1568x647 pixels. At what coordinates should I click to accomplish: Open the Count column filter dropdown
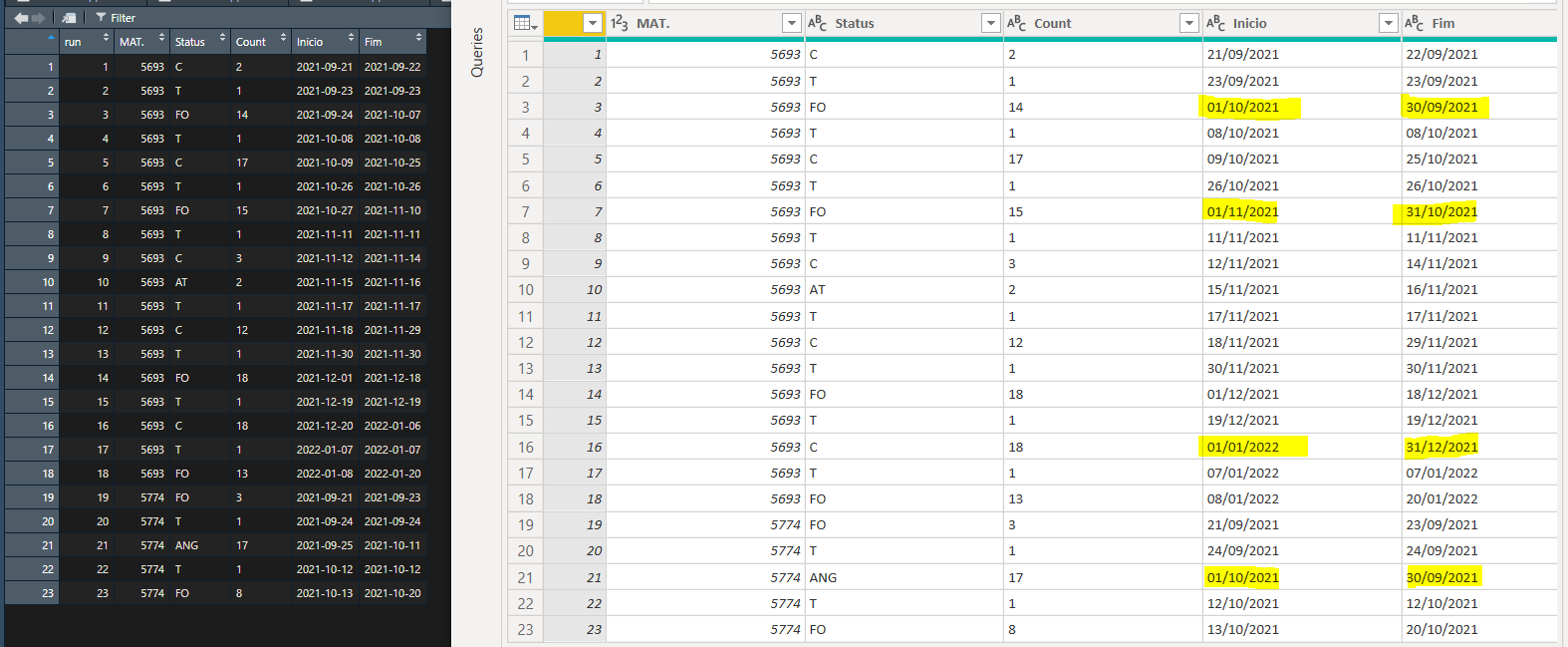(1188, 23)
